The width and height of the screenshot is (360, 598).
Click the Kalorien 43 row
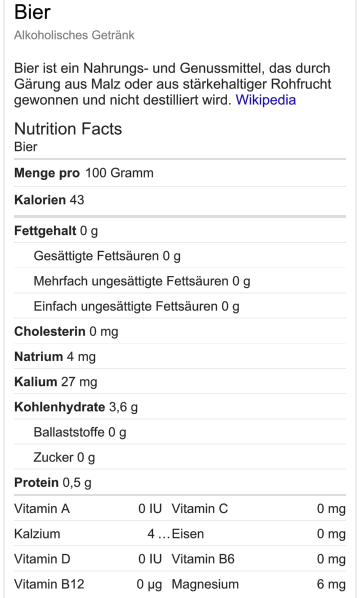(x=180, y=200)
